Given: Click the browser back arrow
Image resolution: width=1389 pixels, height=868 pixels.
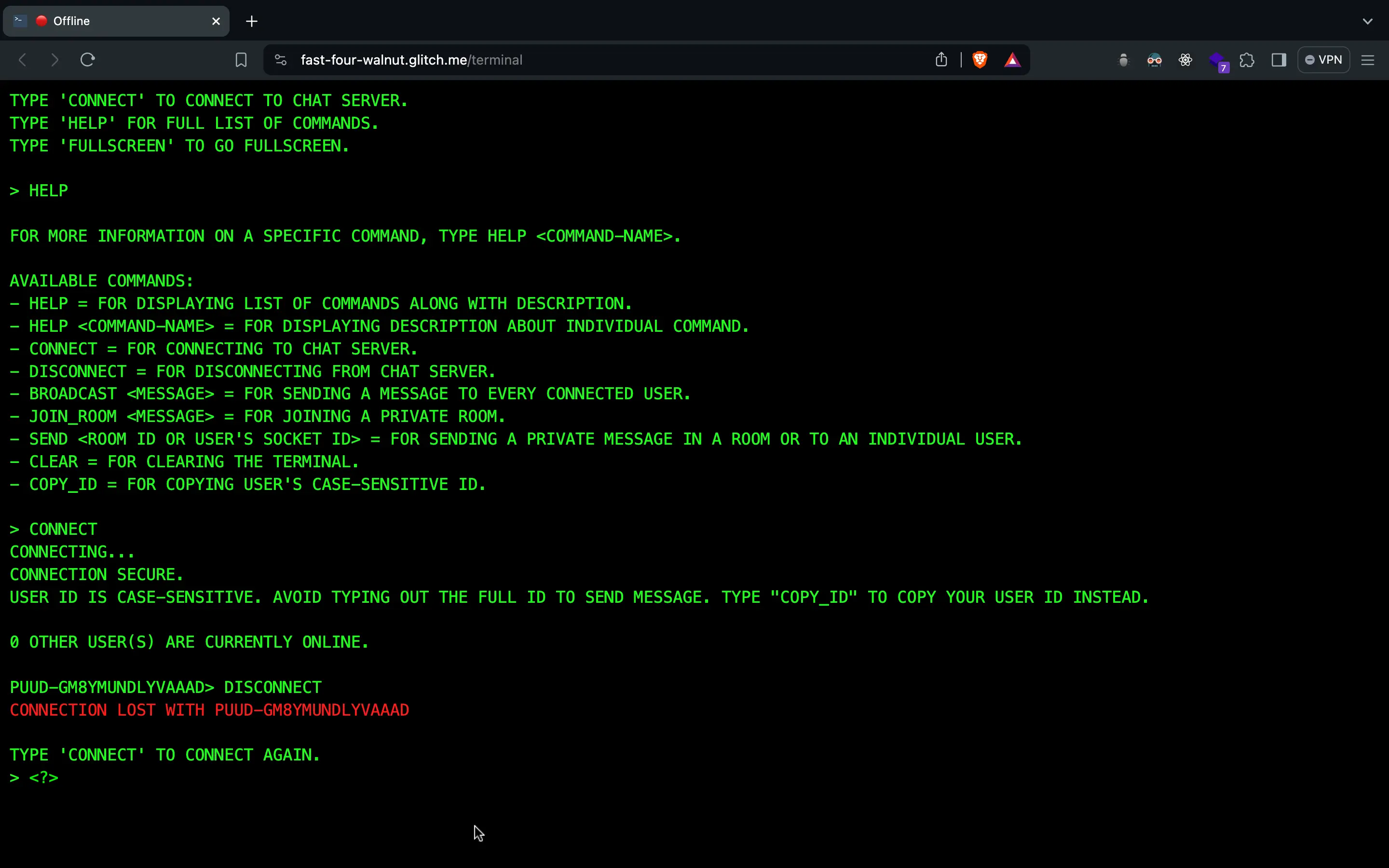Looking at the screenshot, I should coord(23,60).
